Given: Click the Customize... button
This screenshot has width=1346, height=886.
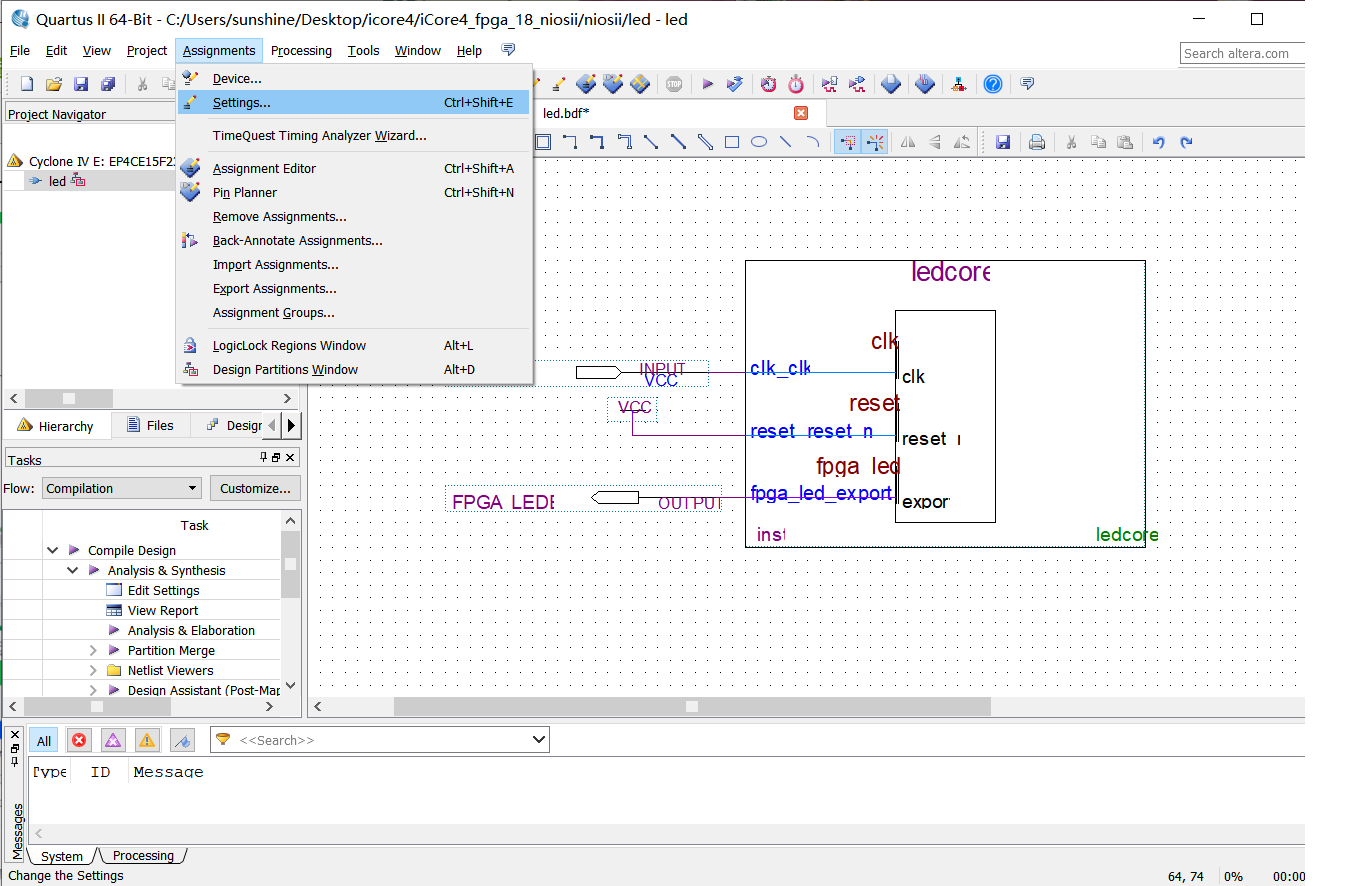Looking at the screenshot, I should click(255, 488).
